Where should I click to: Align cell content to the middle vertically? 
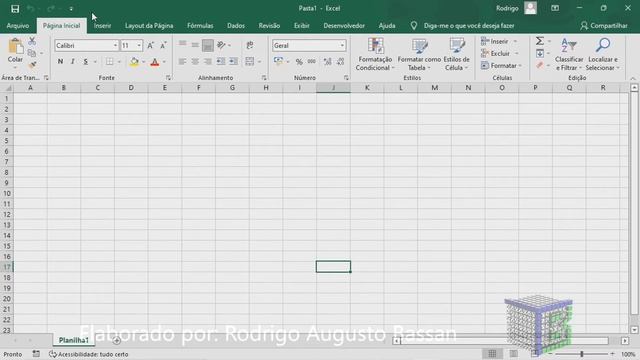[x=195, y=45]
